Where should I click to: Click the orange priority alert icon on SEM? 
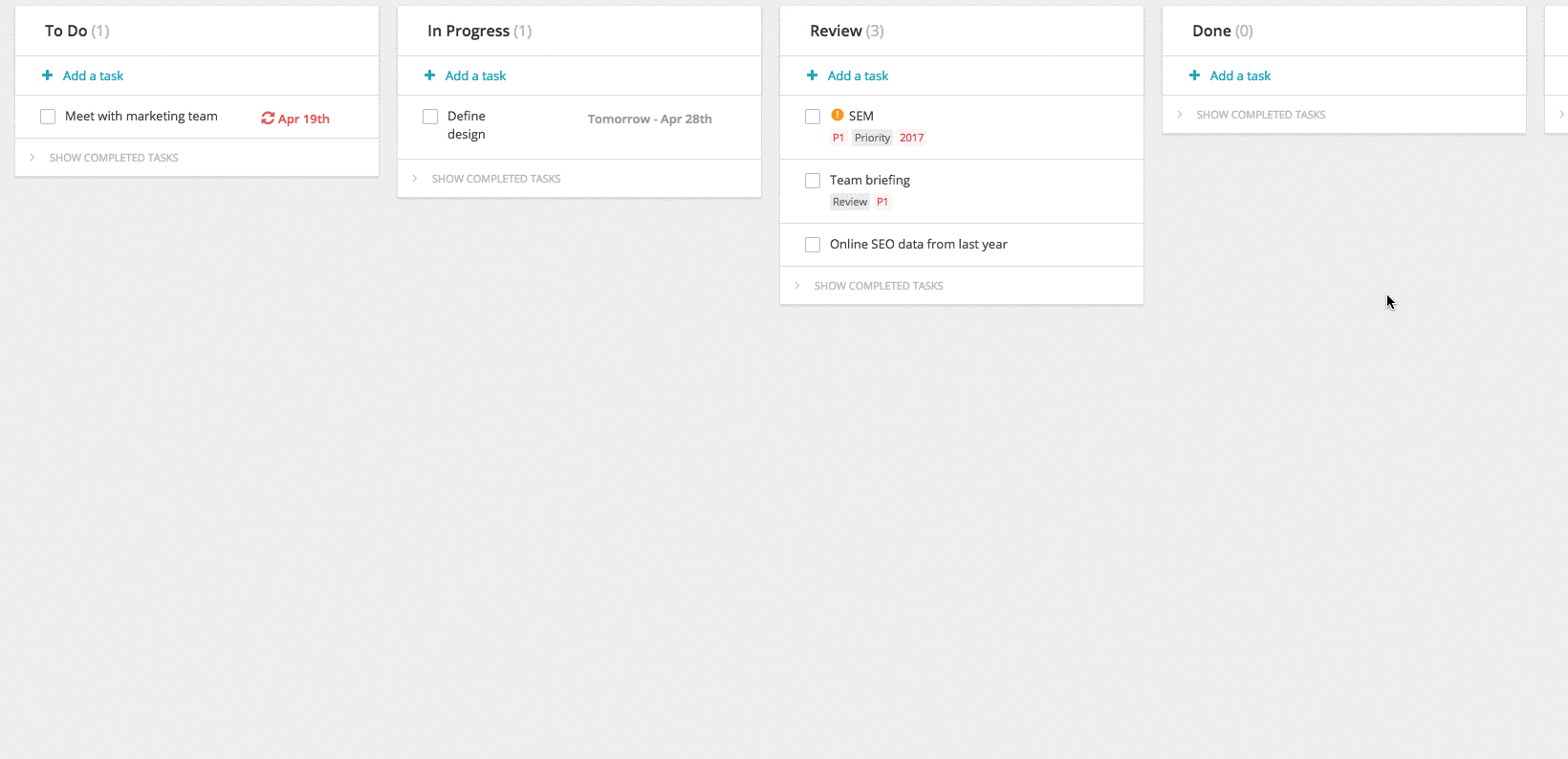(x=838, y=116)
